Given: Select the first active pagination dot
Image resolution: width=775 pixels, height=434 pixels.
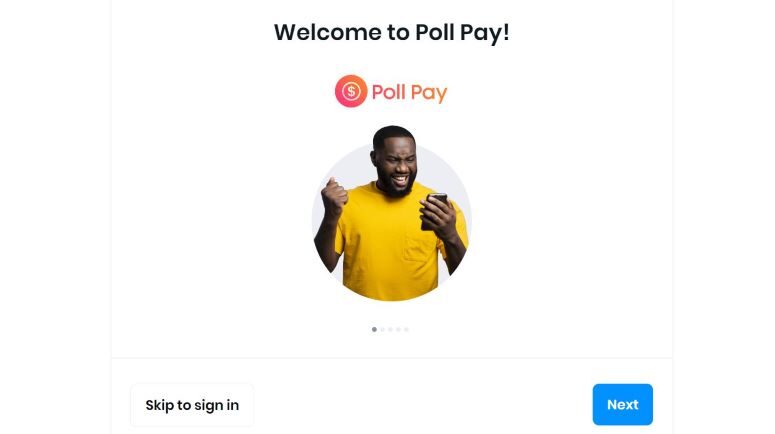Looking at the screenshot, I should pos(374,329).
